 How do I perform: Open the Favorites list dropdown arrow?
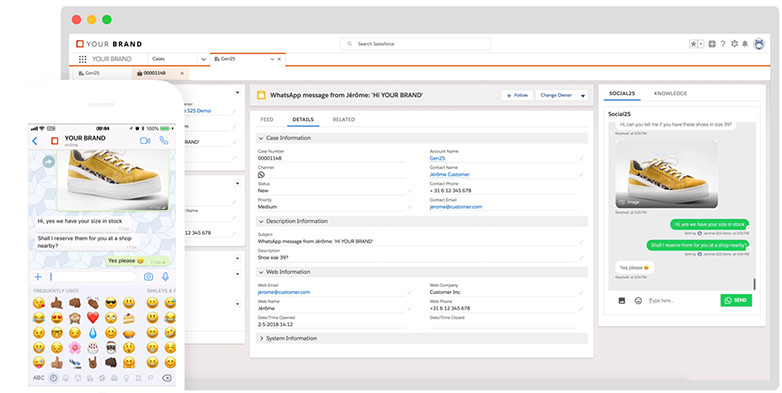(701, 44)
